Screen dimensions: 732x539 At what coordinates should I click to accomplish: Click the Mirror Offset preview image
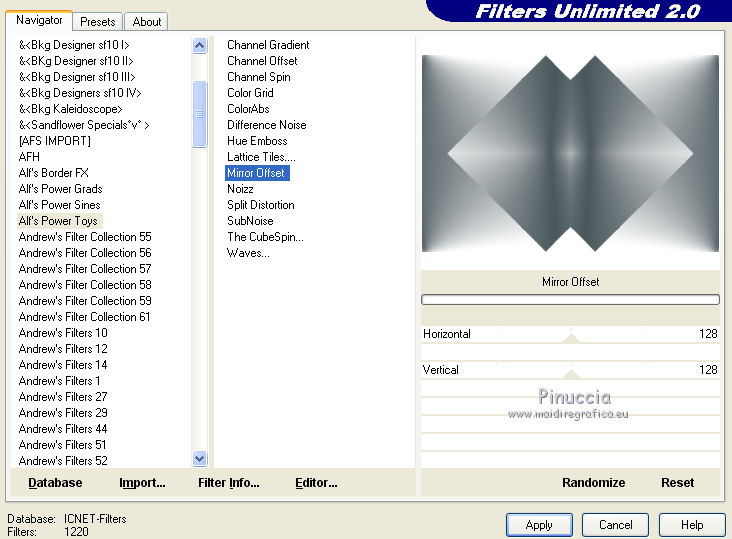(570, 154)
